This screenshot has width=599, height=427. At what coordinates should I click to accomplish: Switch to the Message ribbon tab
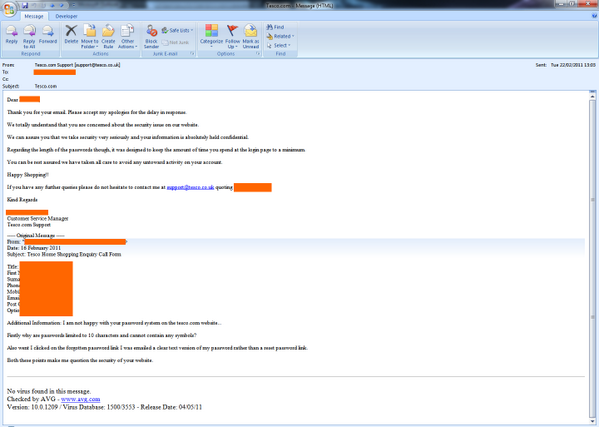click(x=34, y=16)
